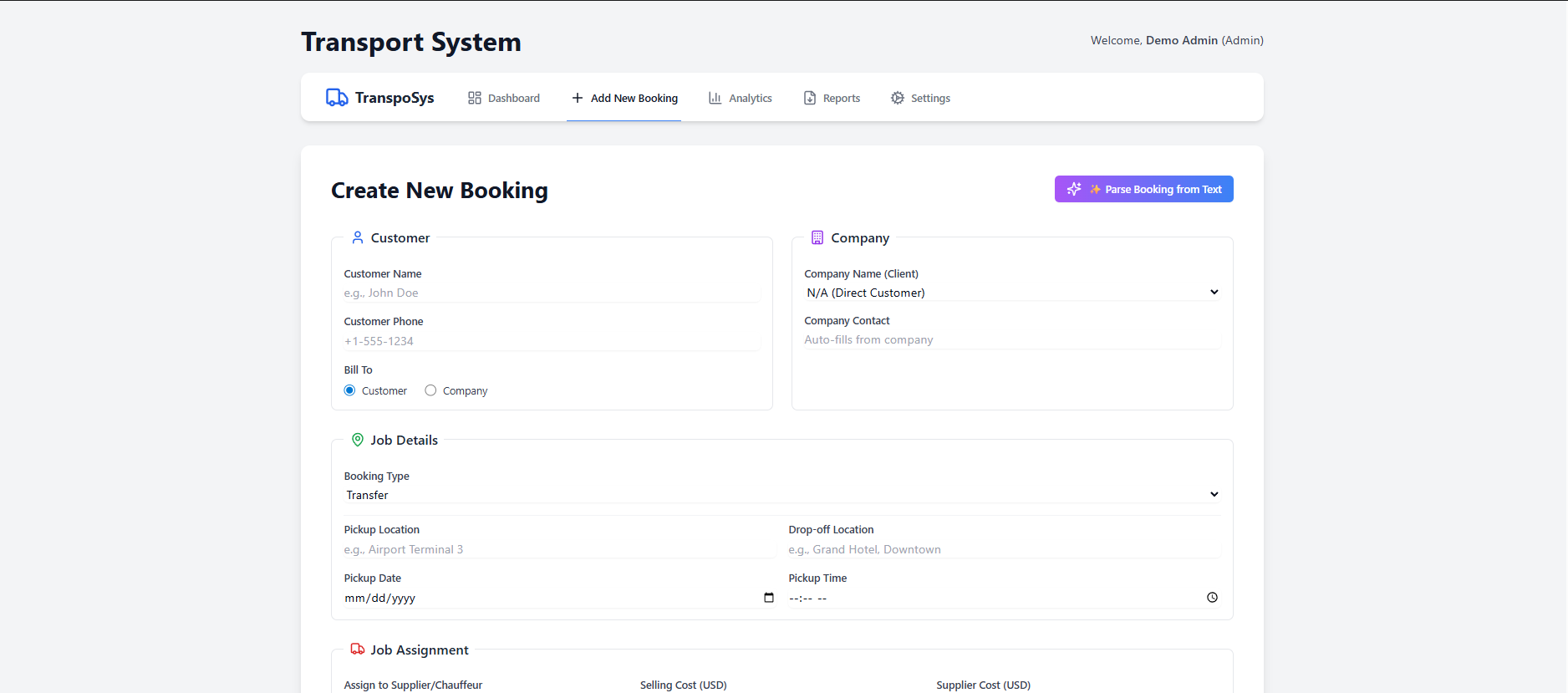This screenshot has height=693, width=1568.
Task: Open the Company Name (Client) dropdown
Action: (x=1012, y=293)
